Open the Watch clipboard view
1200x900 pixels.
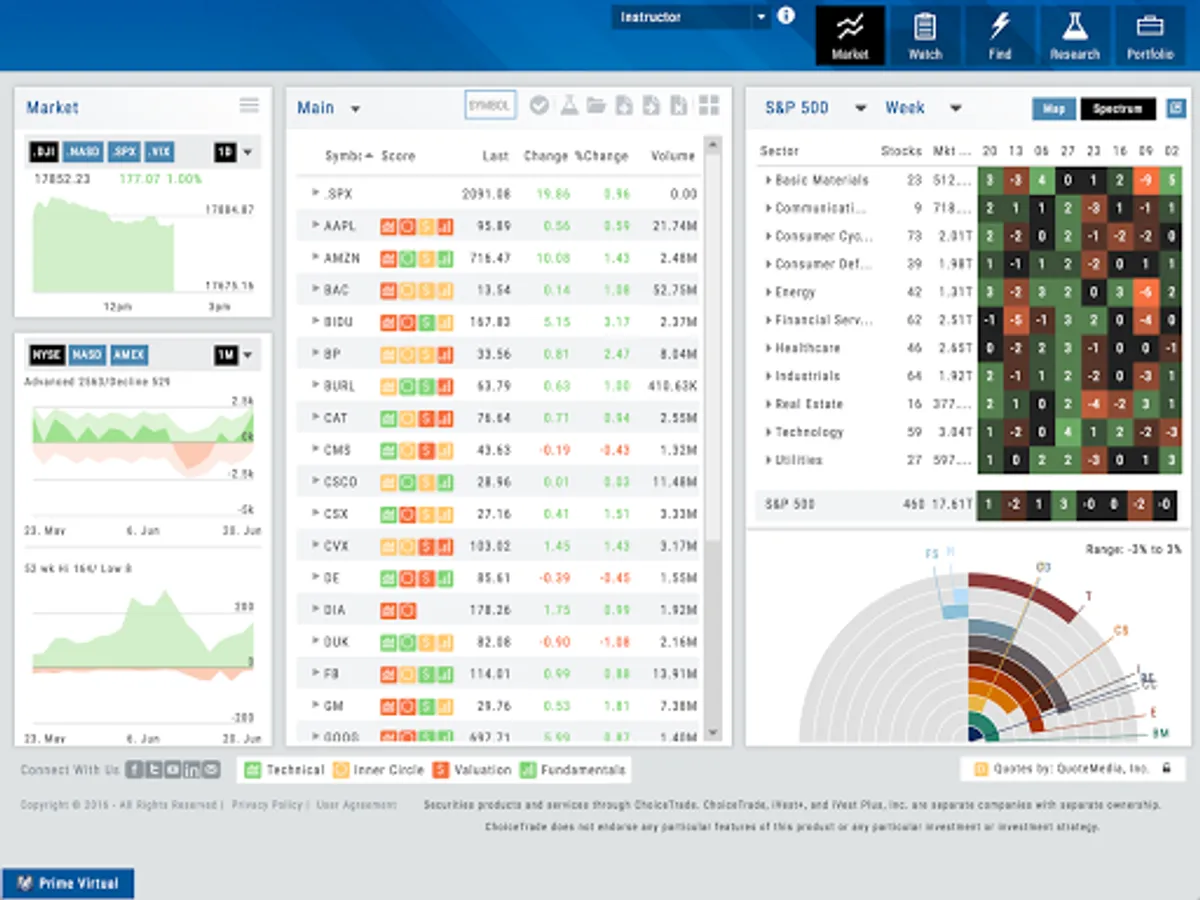click(925, 35)
